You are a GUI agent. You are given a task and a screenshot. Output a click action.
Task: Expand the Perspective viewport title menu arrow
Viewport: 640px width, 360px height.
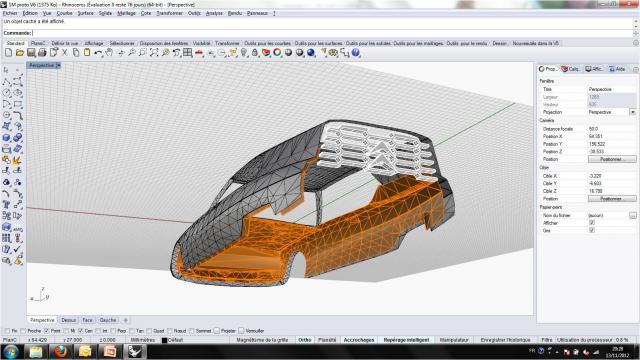[x=58, y=65]
